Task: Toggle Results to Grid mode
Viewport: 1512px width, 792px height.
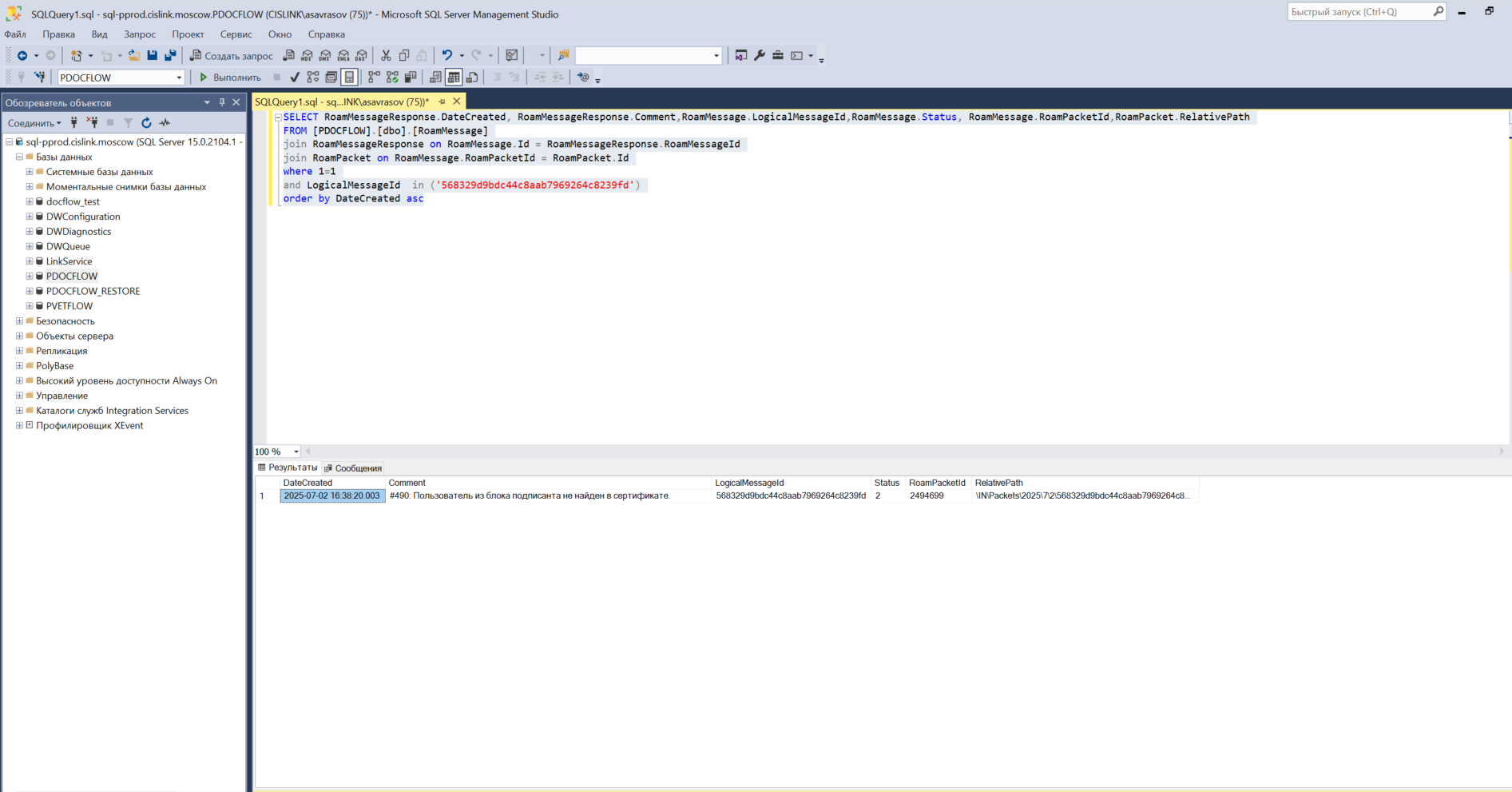Action: [454, 78]
